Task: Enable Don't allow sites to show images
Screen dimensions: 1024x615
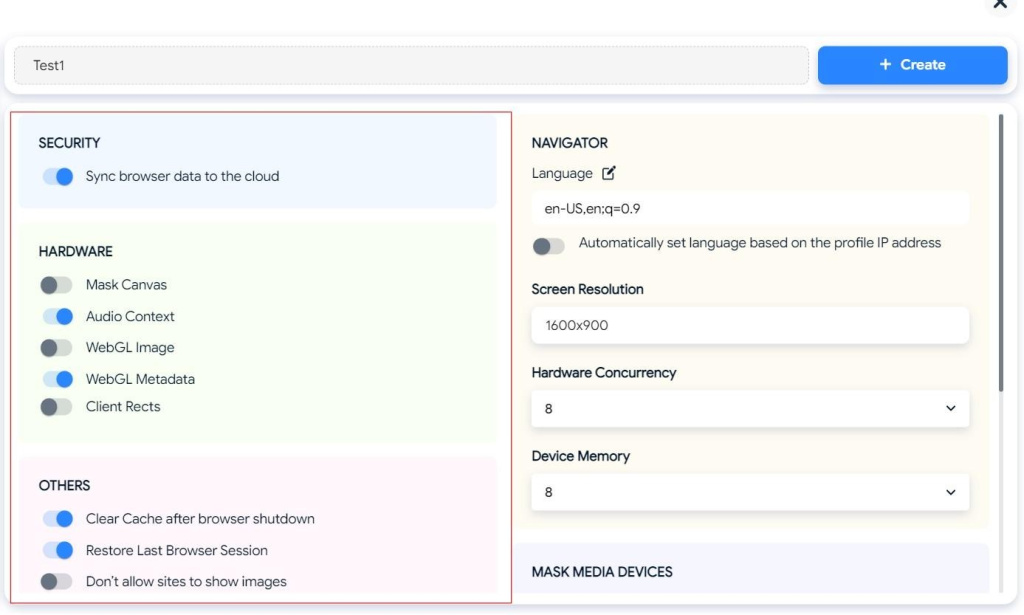Action: click(57, 581)
